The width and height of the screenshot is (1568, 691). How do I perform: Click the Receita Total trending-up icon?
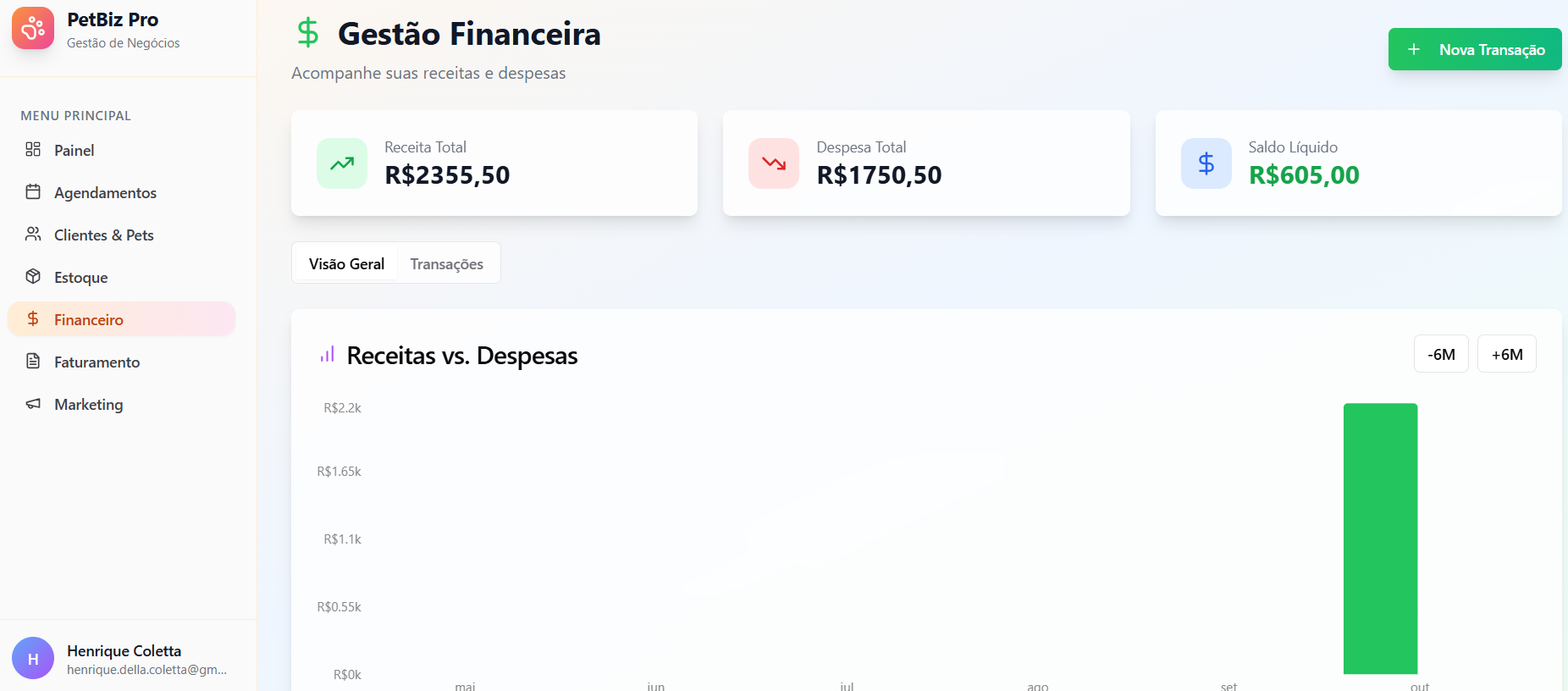pyautogui.click(x=342, y=163)
